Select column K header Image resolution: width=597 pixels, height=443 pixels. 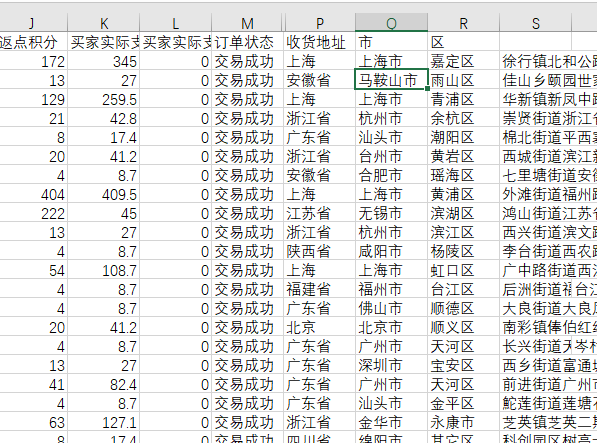click(x=104, y=23)
